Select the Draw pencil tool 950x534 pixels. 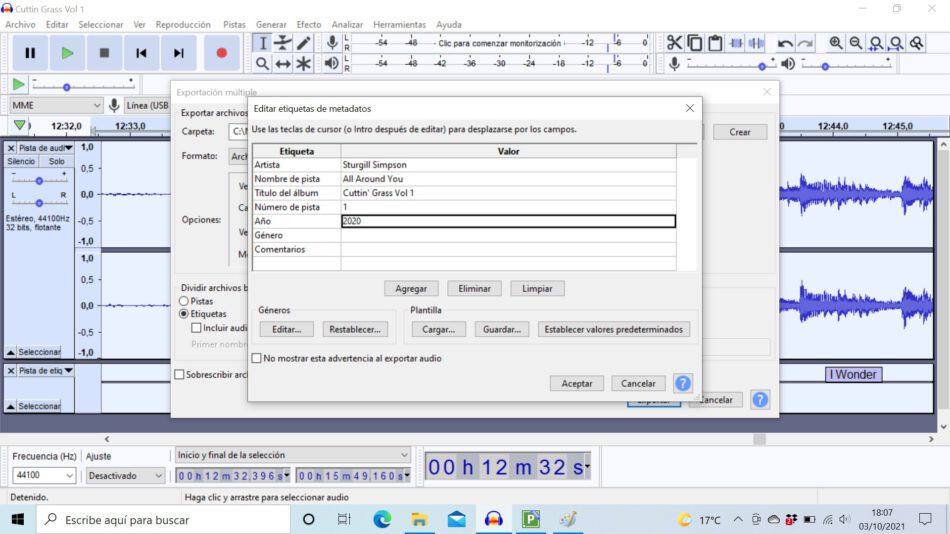click(x=304, y=43)
